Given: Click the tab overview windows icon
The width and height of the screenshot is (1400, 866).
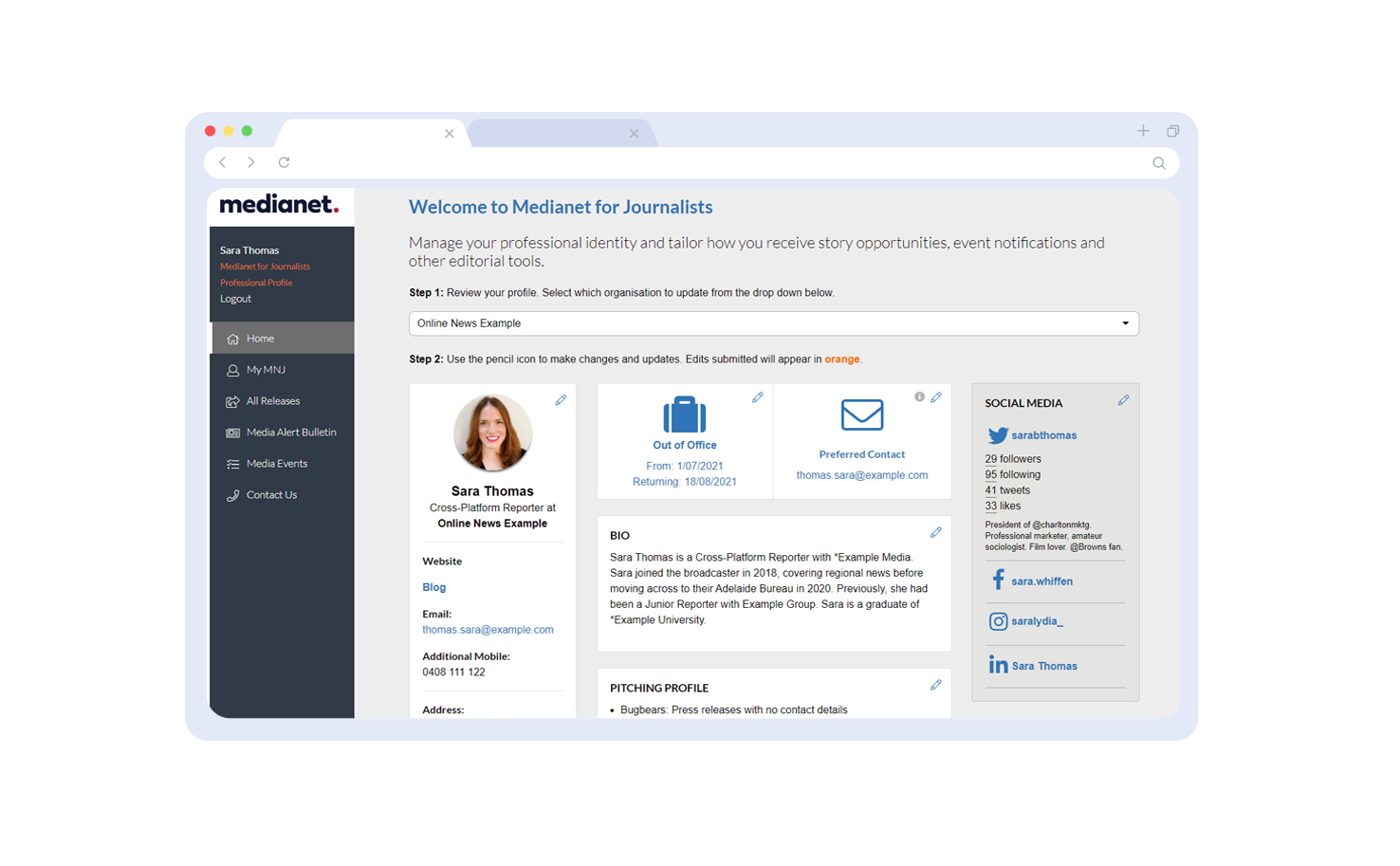Looking at the screenshot, I should click(1173, 131).
